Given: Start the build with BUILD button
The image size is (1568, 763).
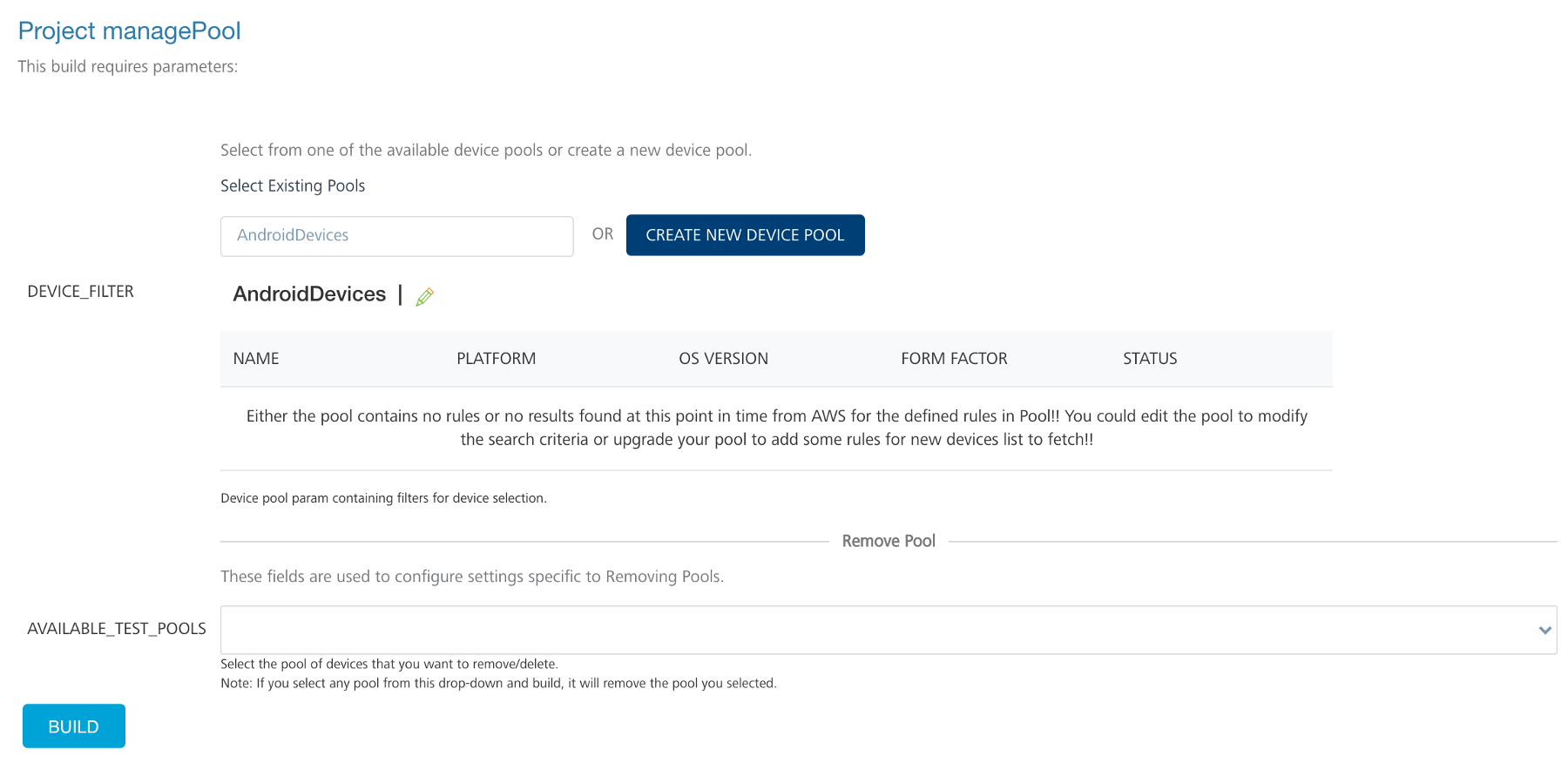Looking at the screenshot, I should point(74,726).
